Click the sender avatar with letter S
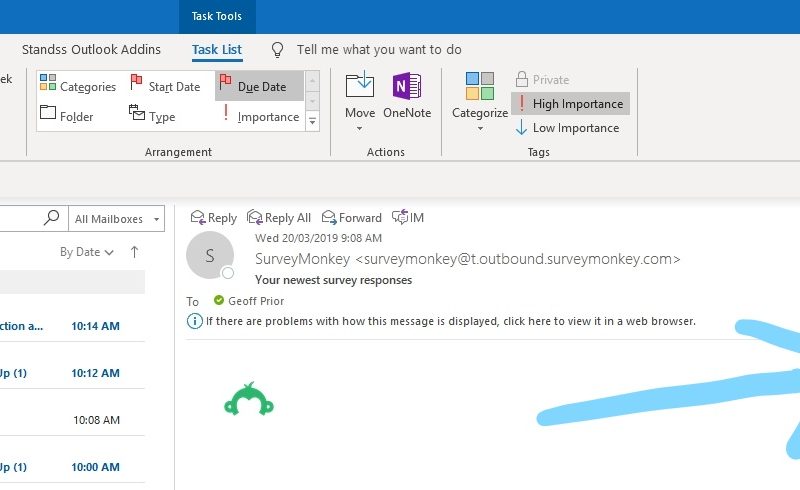 (210, 255)
